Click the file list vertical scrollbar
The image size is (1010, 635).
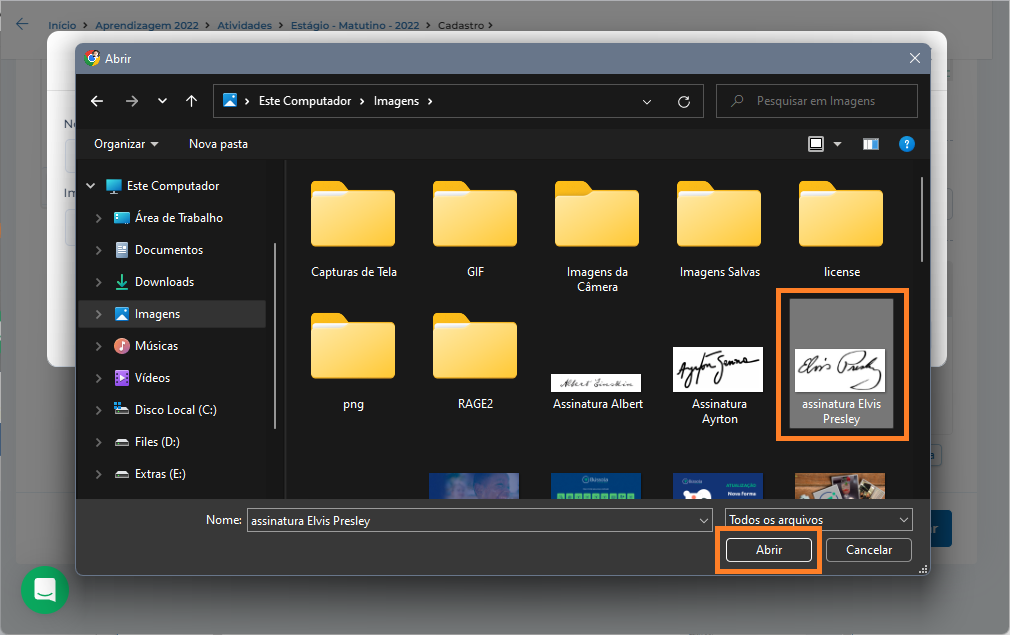(x=922, y=219)
